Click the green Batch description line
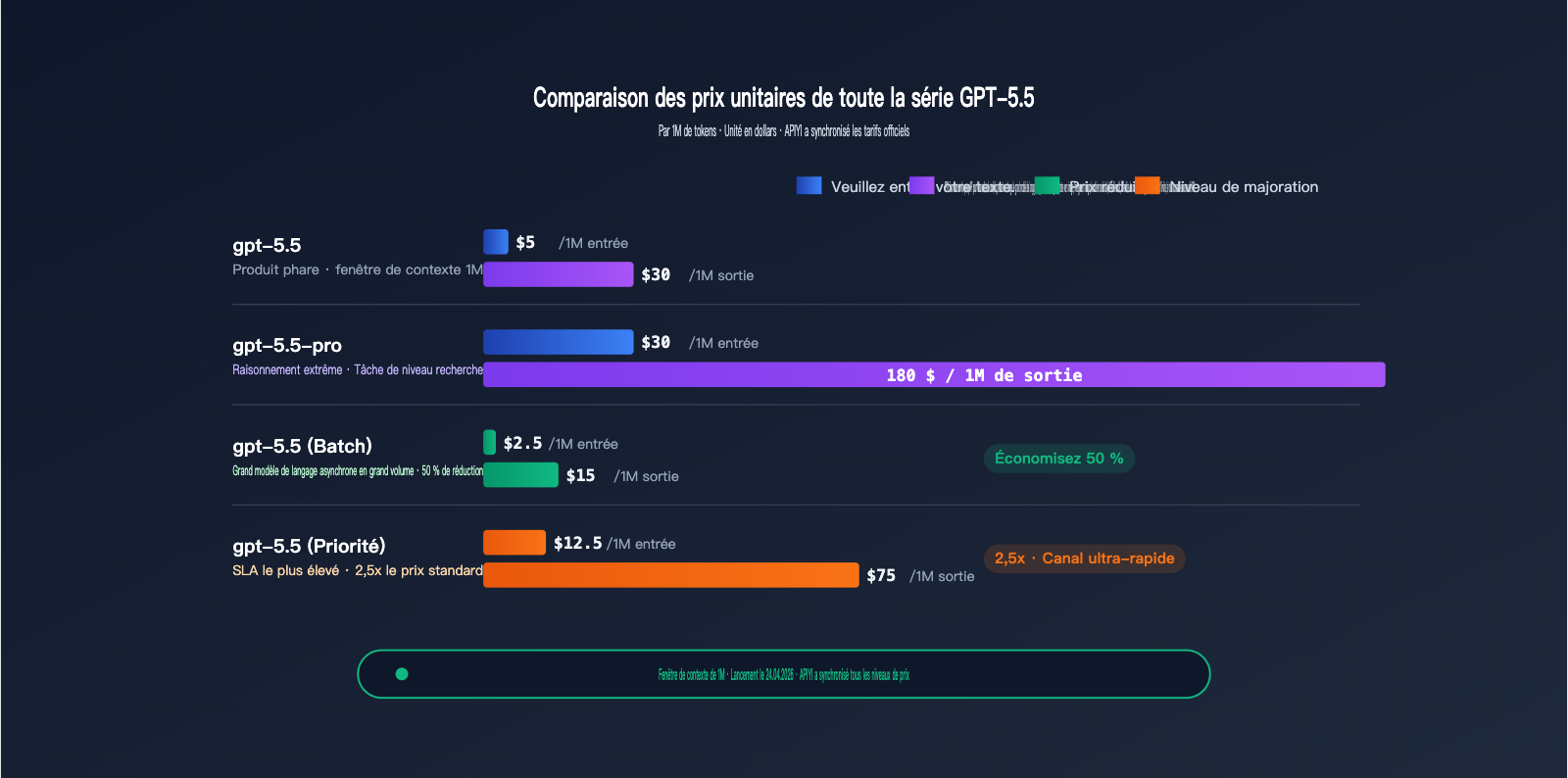1568x778 pixels. [358, 470]
